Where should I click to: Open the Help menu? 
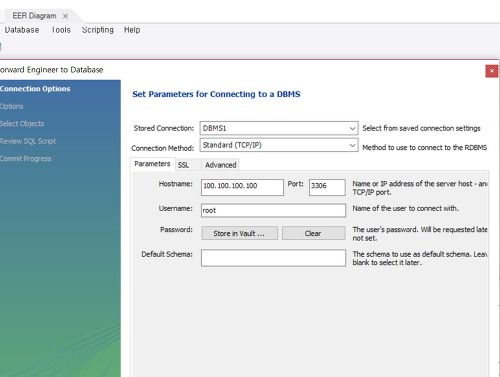132,30
